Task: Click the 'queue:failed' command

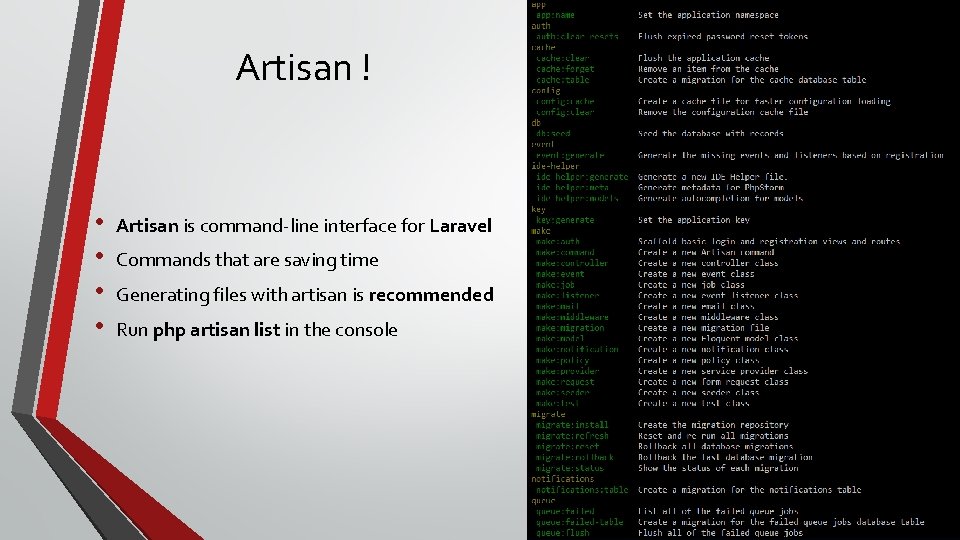Action: tap(565, 511)
